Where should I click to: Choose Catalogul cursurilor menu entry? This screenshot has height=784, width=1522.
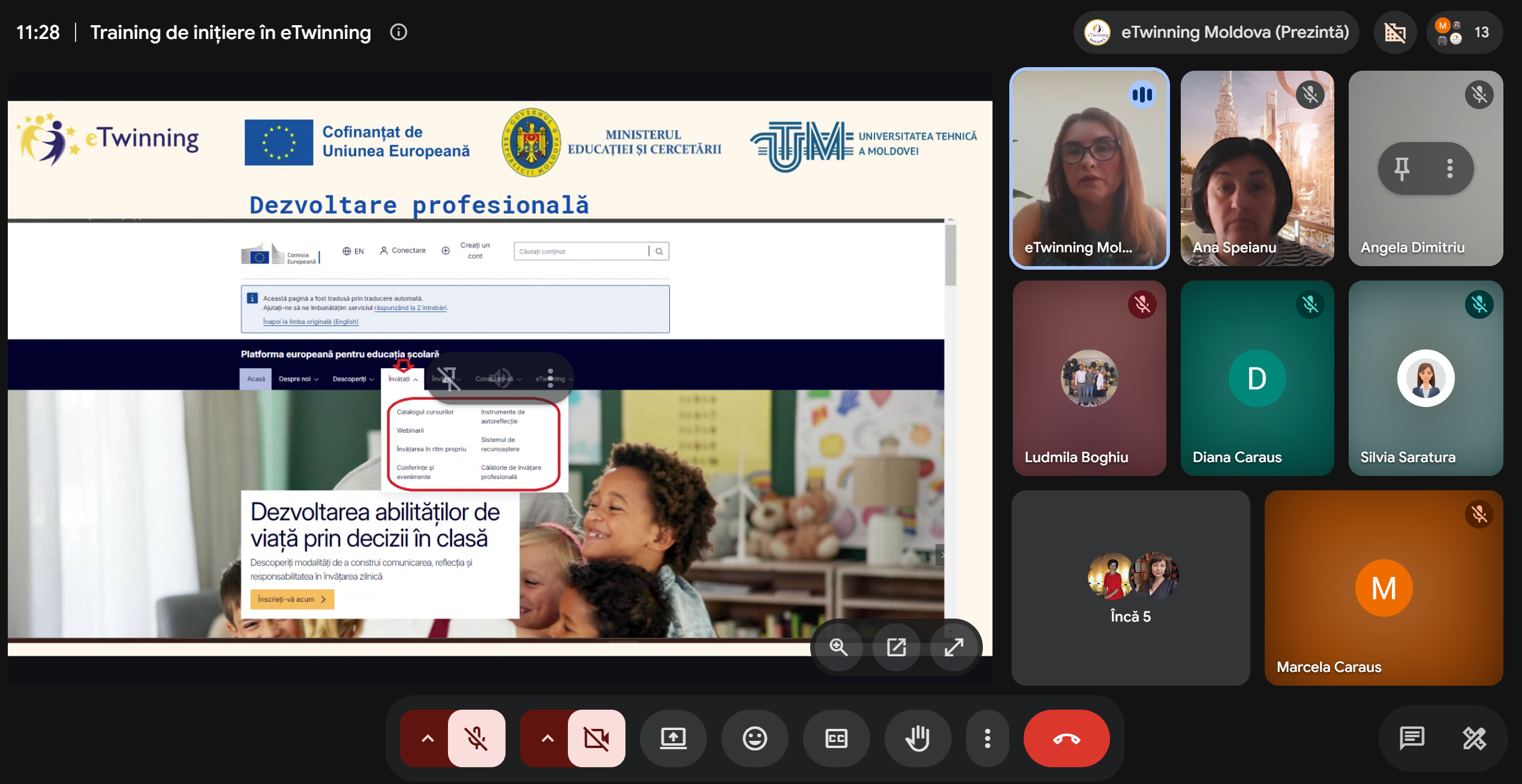tap(425, 412)
